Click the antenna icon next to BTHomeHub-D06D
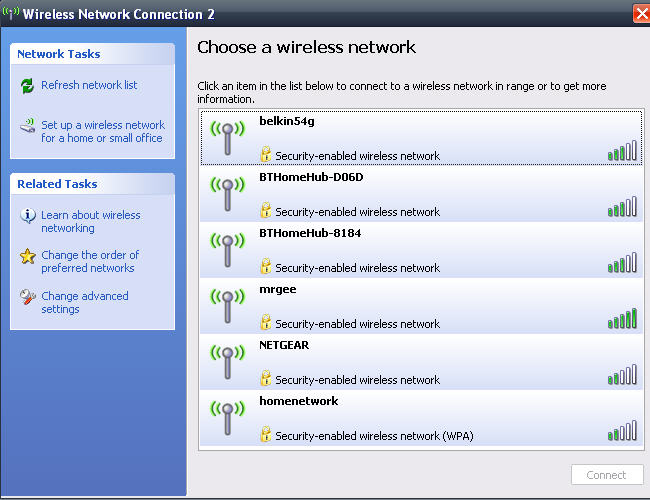The image size is (650, 500). click(x=228, y=194)
